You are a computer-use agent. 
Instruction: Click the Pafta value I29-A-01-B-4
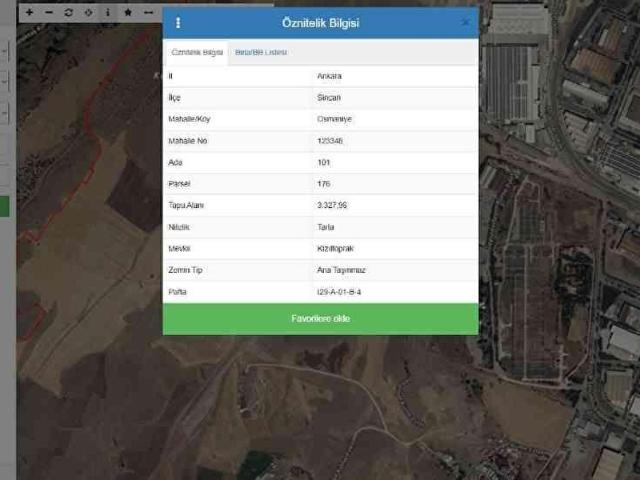click(338, 292)
